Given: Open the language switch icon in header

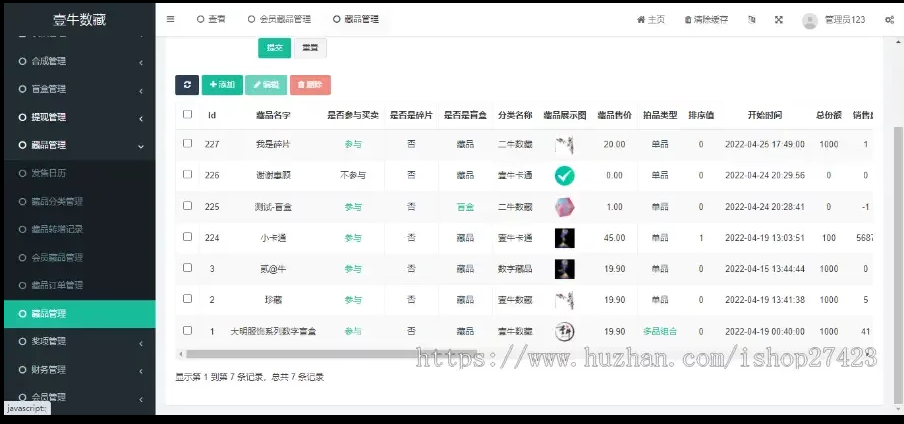Looking at the screenshot, I should (752, 20).
